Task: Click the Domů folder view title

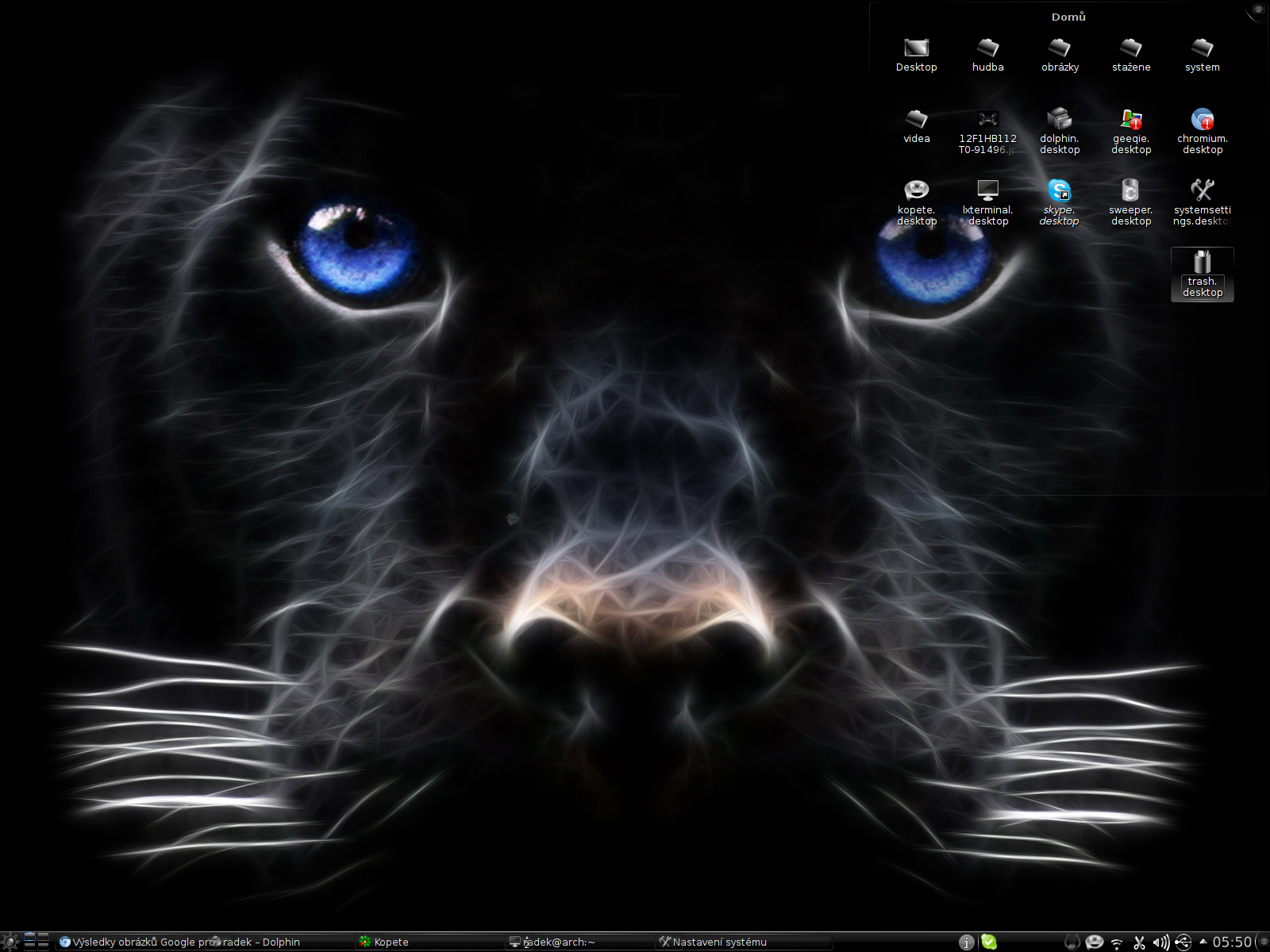Action: point(1068,17)
